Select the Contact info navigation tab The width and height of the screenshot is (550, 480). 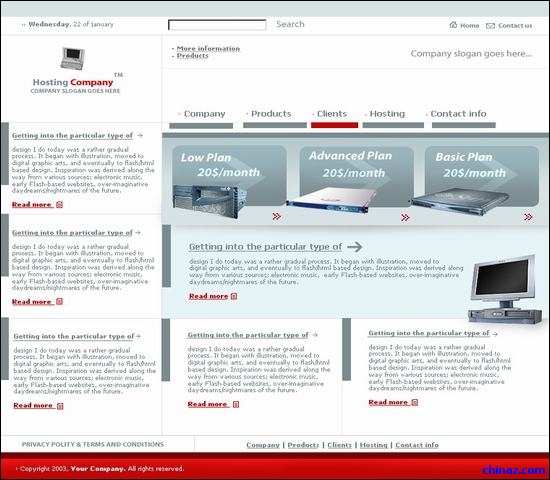458,114
